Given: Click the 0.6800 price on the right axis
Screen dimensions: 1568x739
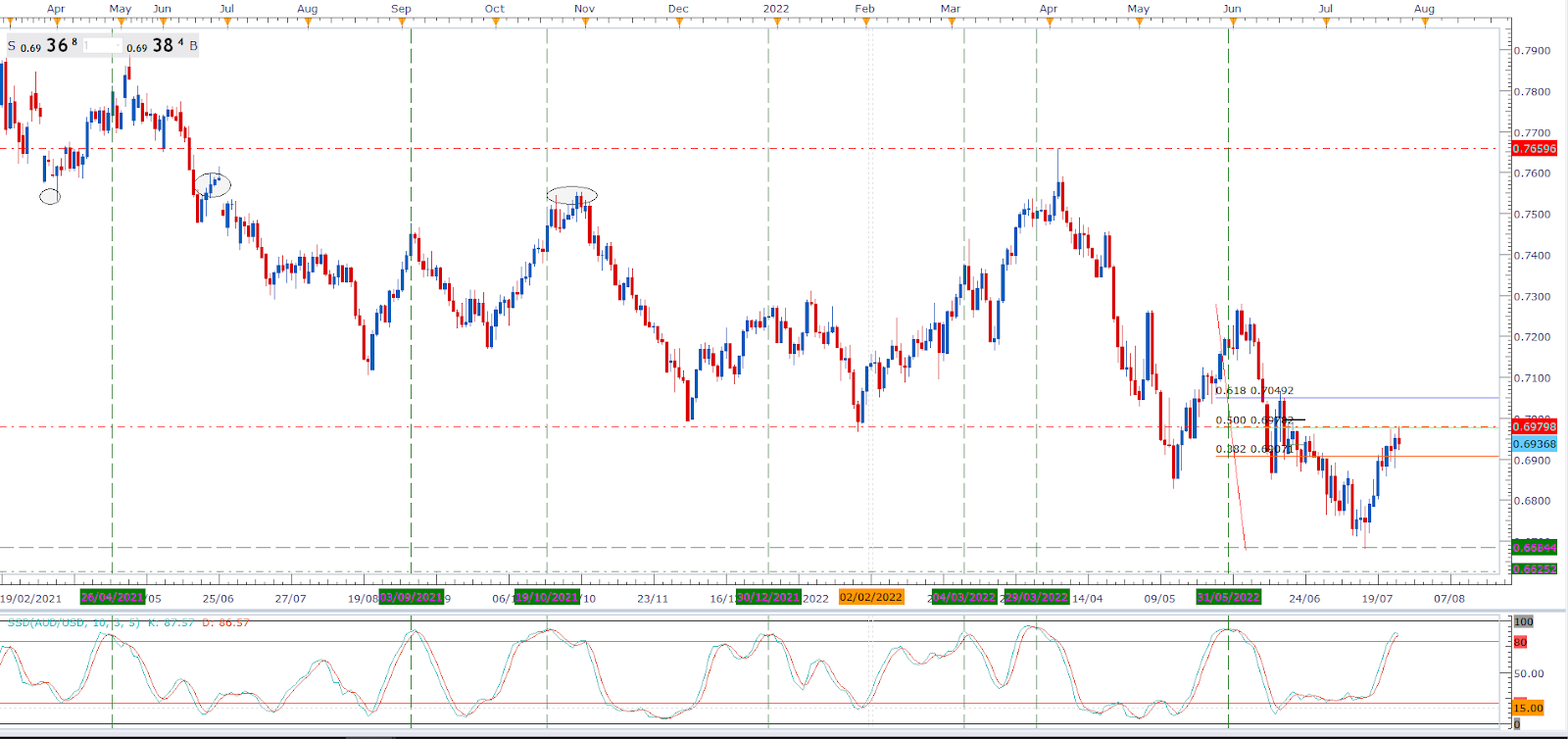Looking at the screenshot, I should (x=1533, y=501).
